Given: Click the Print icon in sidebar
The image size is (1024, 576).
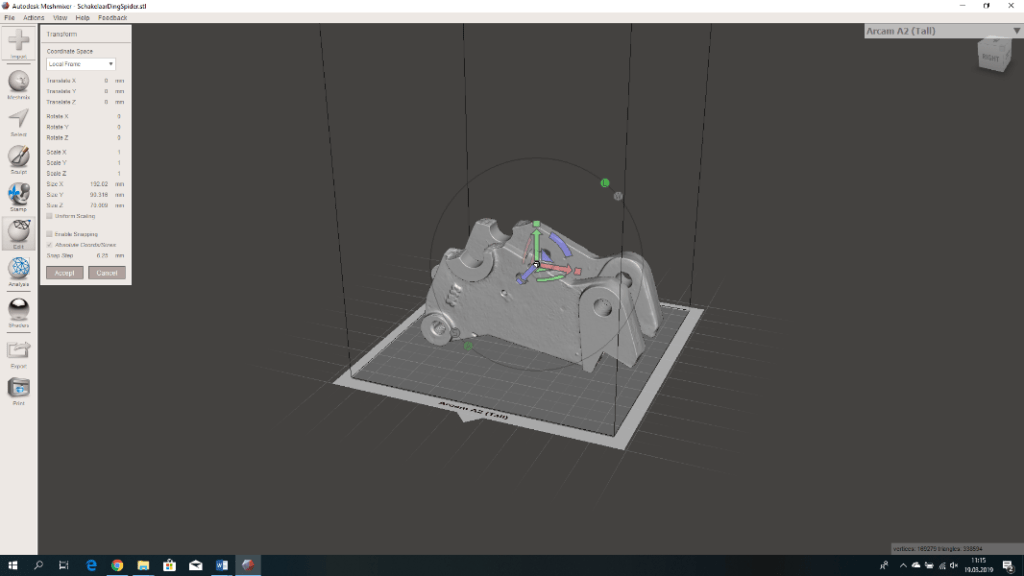Looking at the screenshot, I should point(18,388).
